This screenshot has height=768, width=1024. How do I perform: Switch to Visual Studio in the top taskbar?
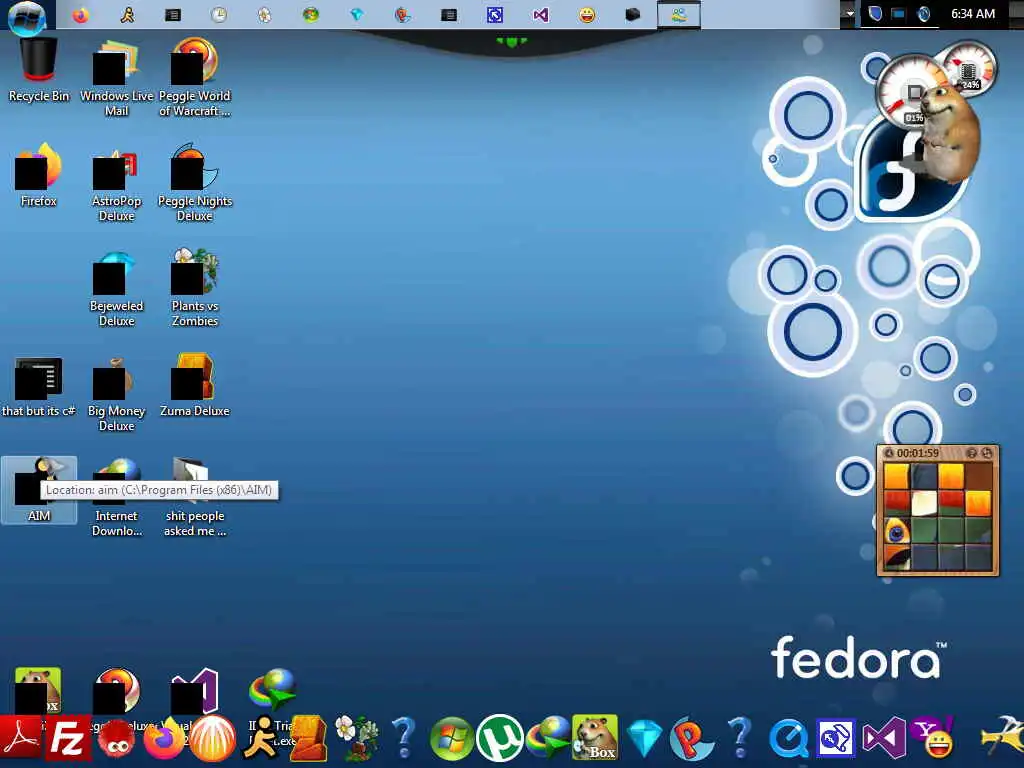tap(541, 14)
